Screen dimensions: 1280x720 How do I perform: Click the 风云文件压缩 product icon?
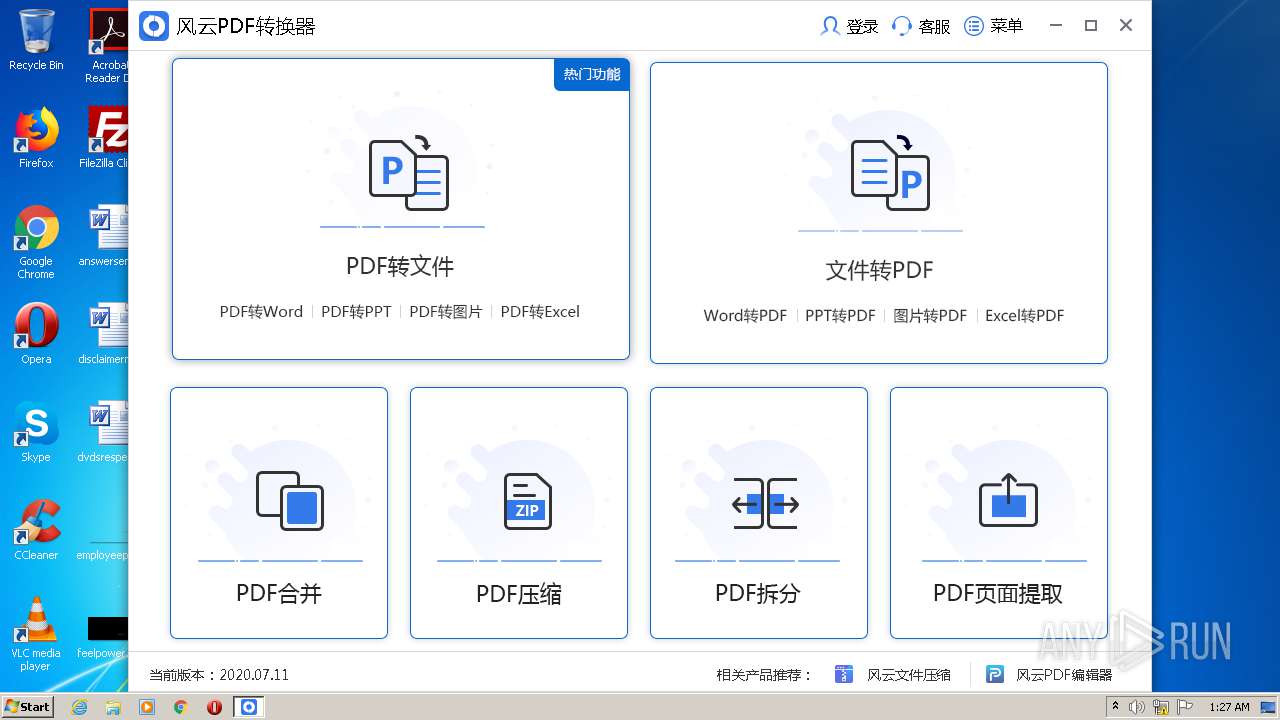coord(844,674)
